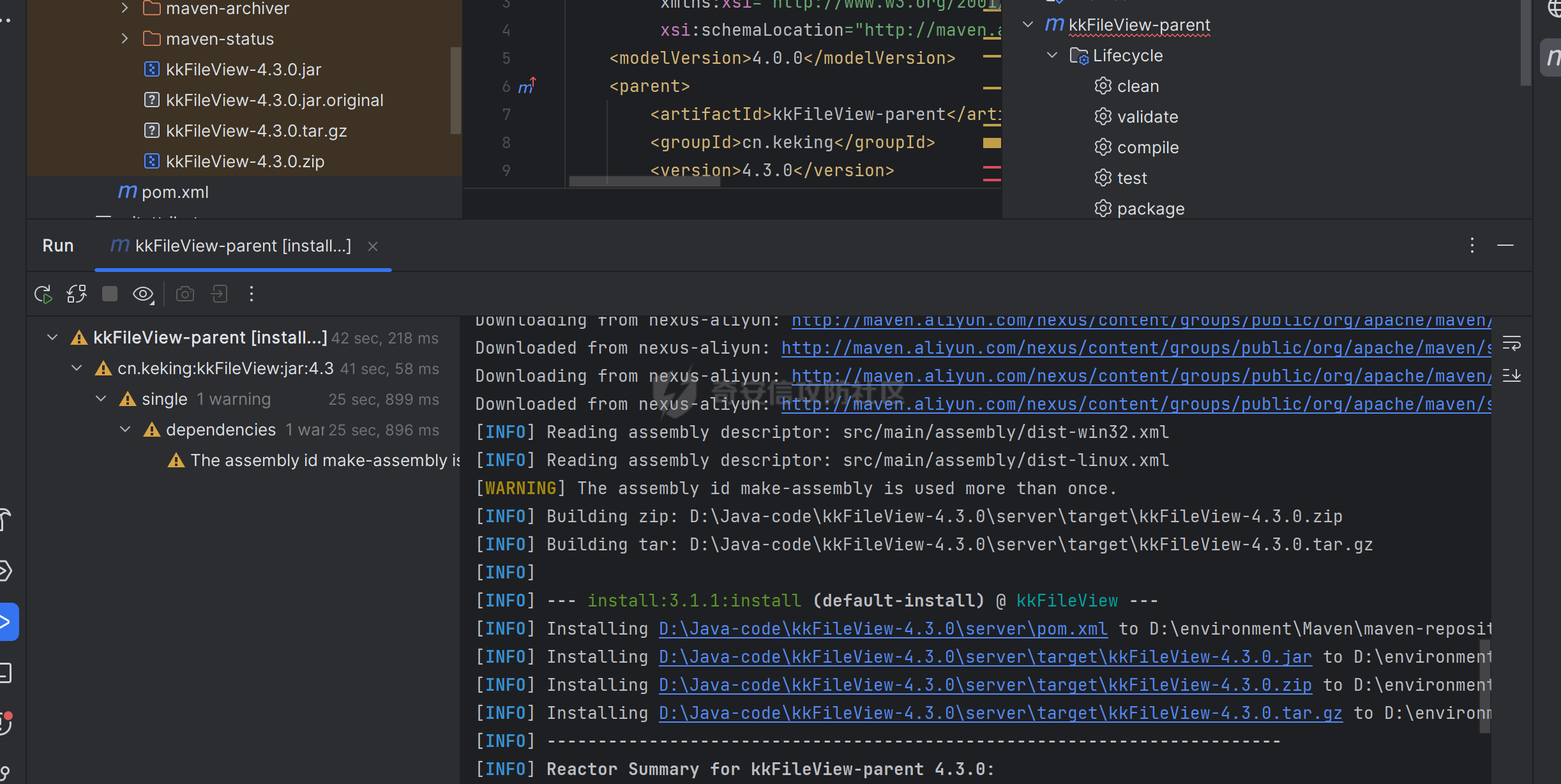The height and width of the screenshot is (784, 1561).
Task: Select the clean lifecycle goal
Action: click(x=1126, y=86)
